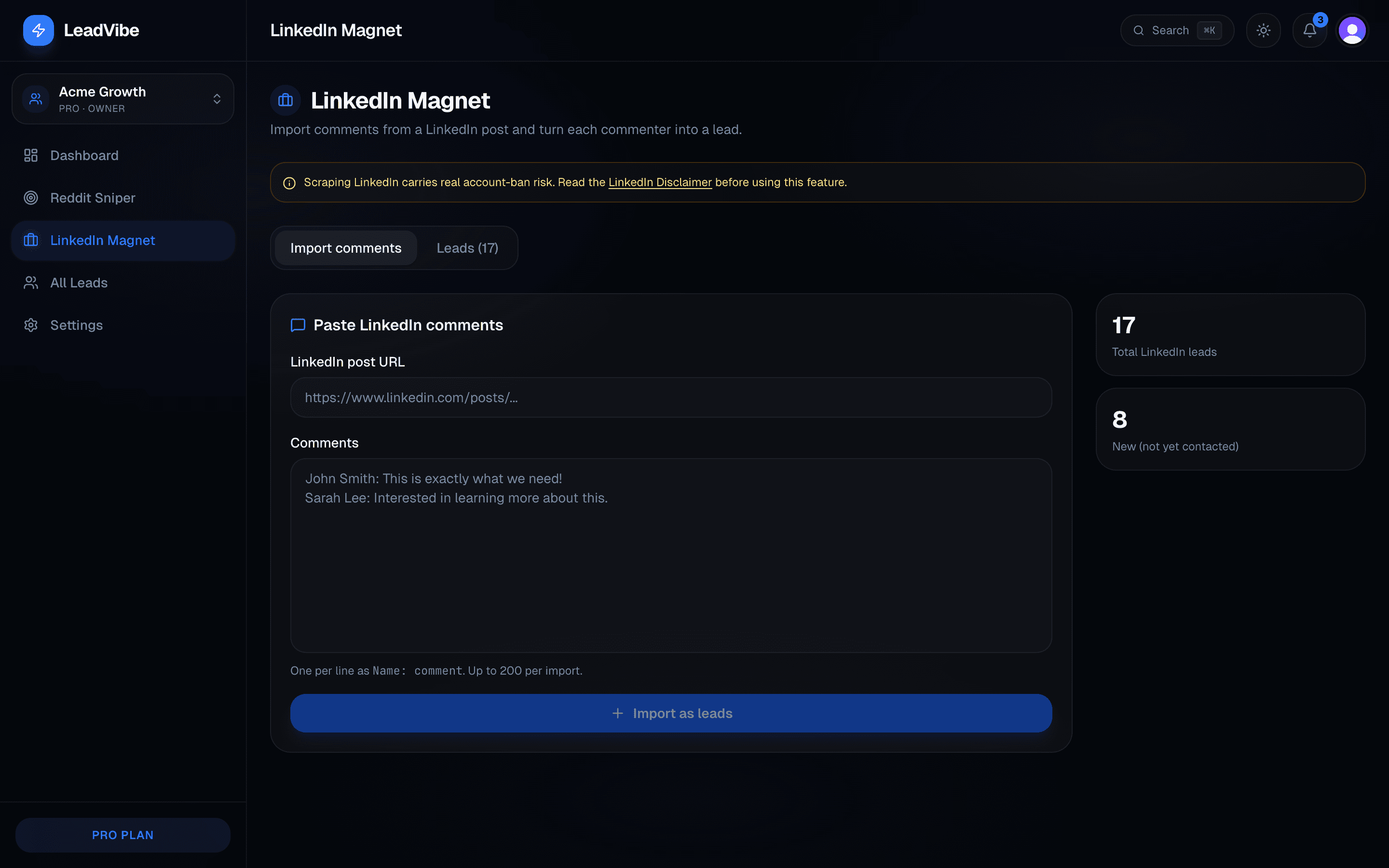Select LinkedIn Magnet in the sidebar
Image resolution: width=1389 pixels, height=868 pixels.
(x=123, y=240)
